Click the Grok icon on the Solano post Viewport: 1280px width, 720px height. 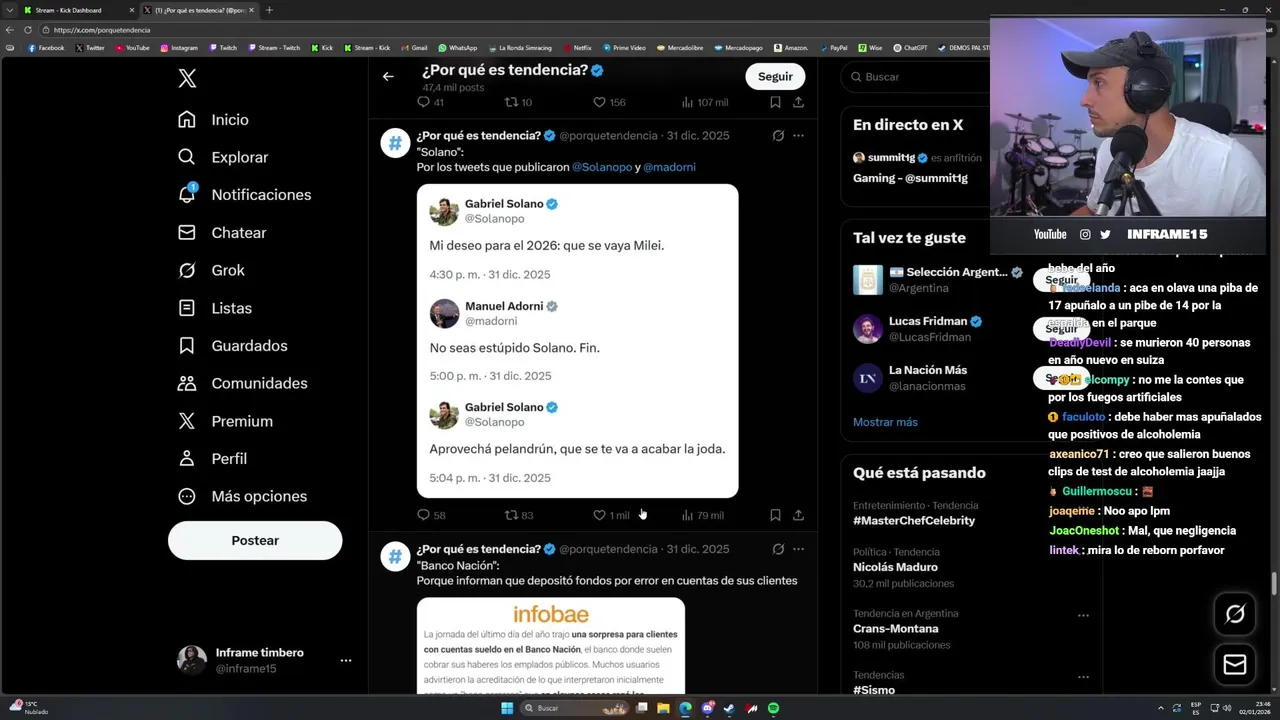click(778, 135)
